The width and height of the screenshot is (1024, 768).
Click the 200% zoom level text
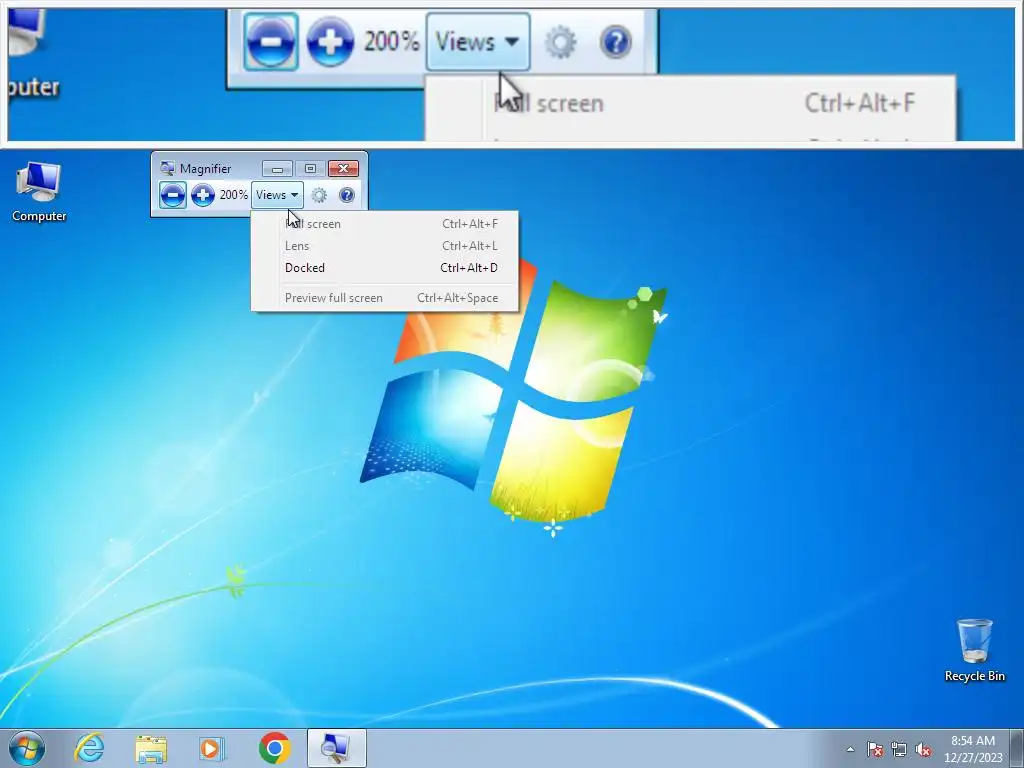(234, 195)
